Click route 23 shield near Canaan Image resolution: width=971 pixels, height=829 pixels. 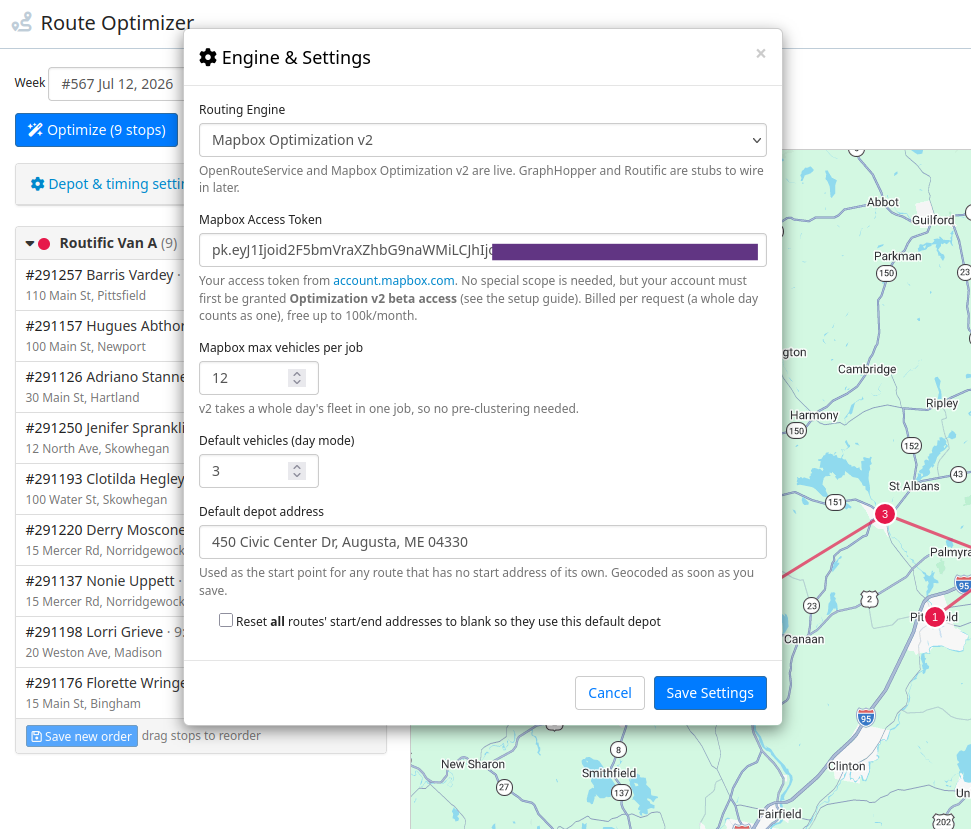click(811, 605)
